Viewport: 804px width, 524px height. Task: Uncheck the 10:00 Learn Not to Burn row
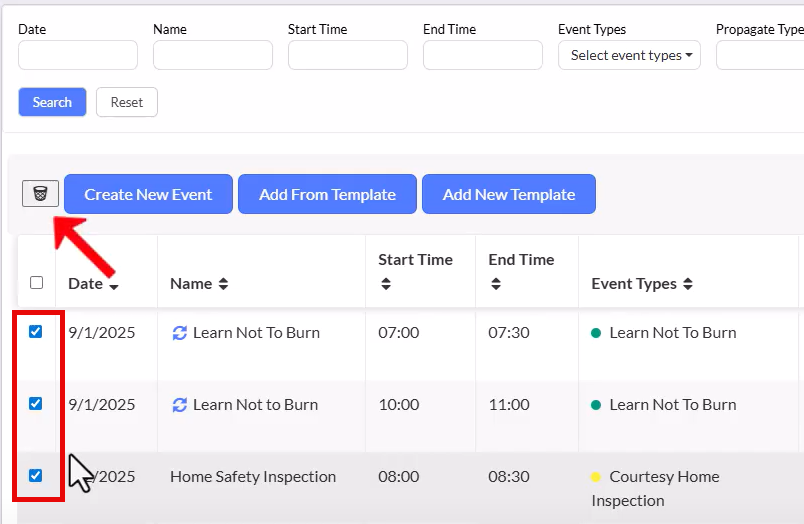pyautogui.click(x=36, y=404)
